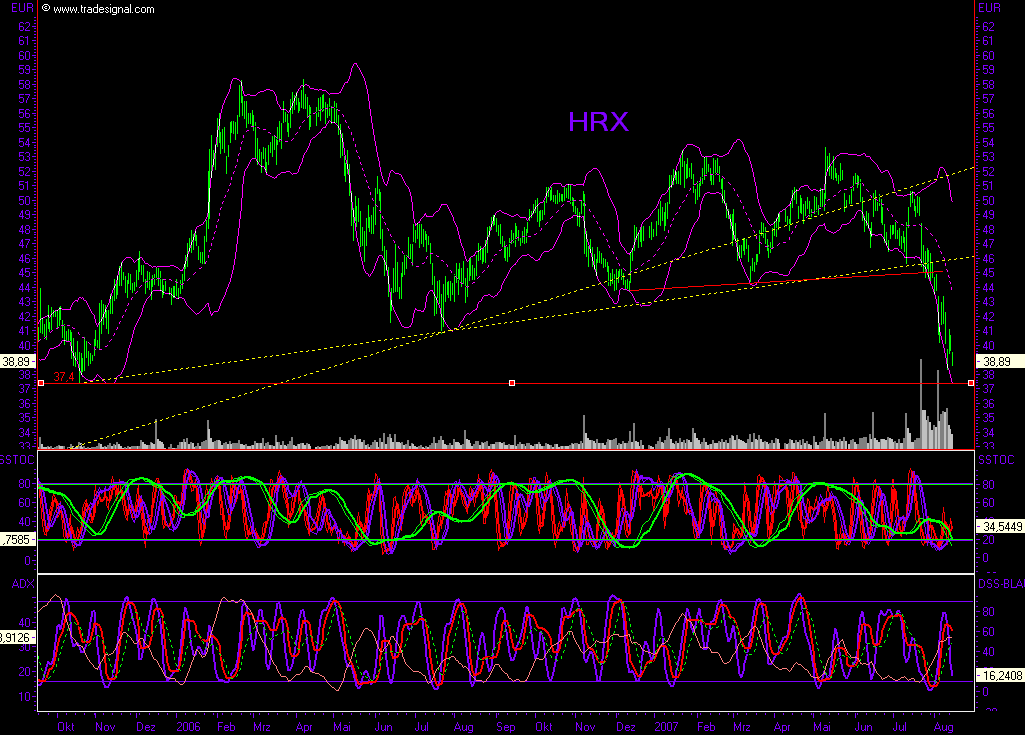This screenshot has height=735, width=1025.
Task: Select the HRX chart title label
Action: 598,123
